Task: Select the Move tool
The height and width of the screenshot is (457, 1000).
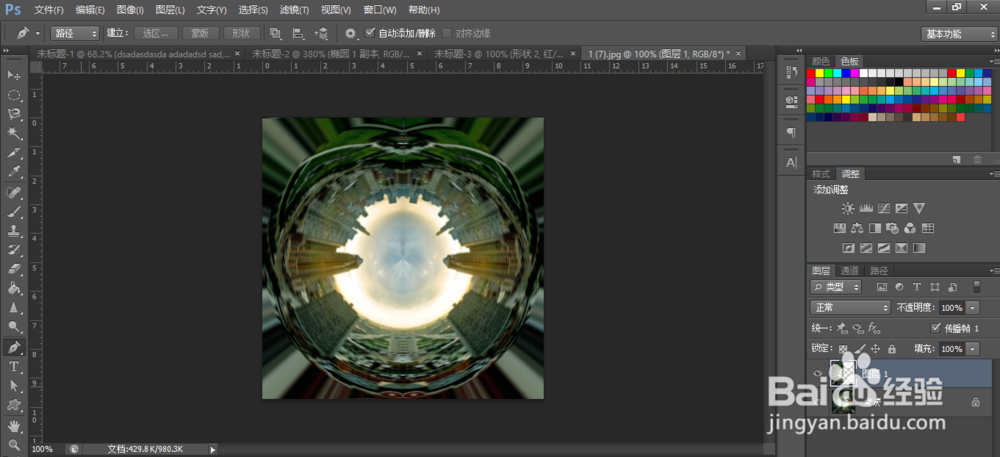Action: pos(14,75)
